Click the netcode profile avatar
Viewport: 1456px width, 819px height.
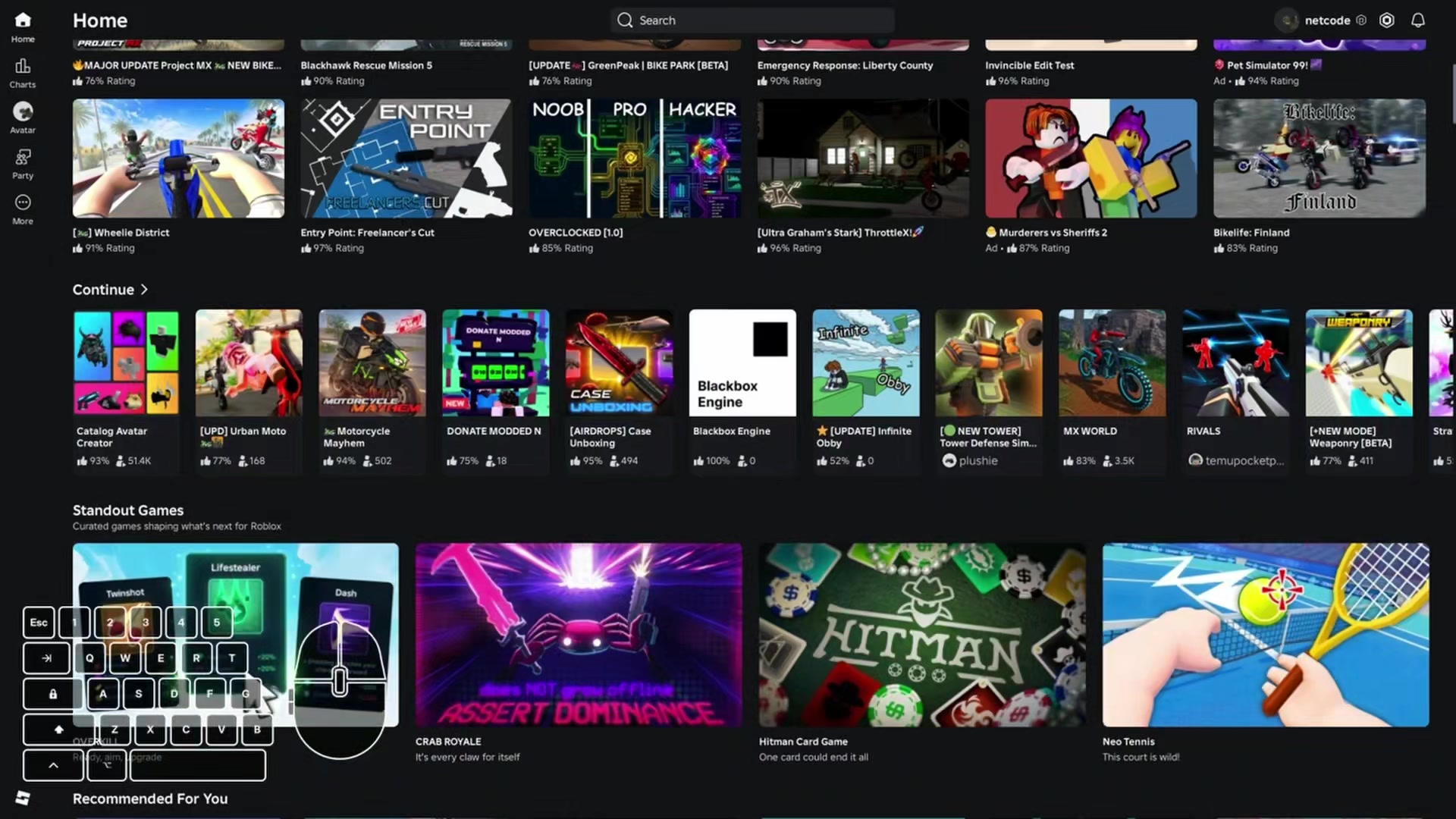1288,20
